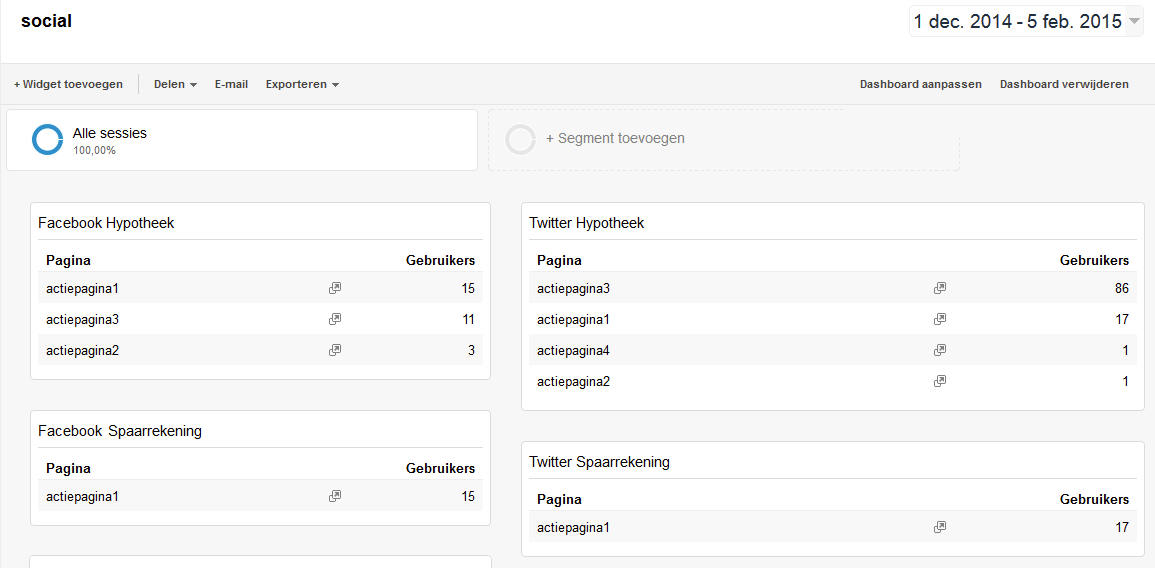1155x568 pixels.
Task: Click Segment toevoegen placeholder
Action: coord(614,139)
